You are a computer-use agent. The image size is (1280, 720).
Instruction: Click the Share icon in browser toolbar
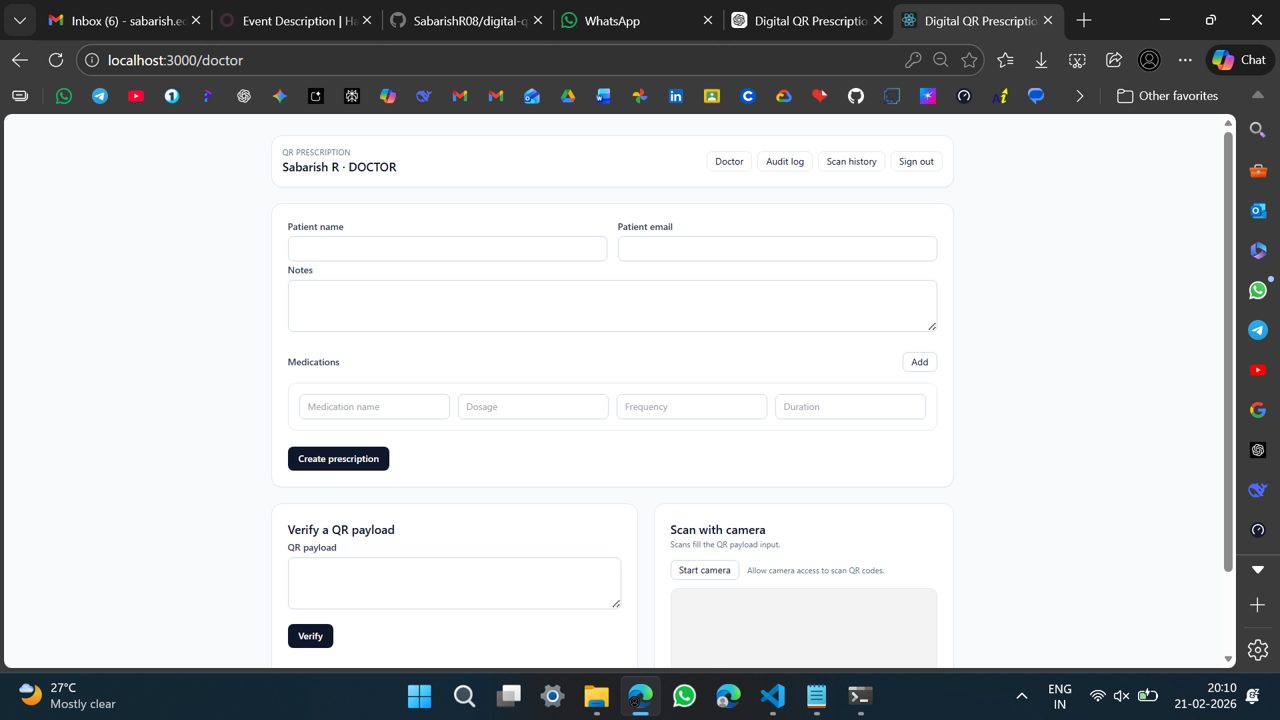tap(1113, 60)
